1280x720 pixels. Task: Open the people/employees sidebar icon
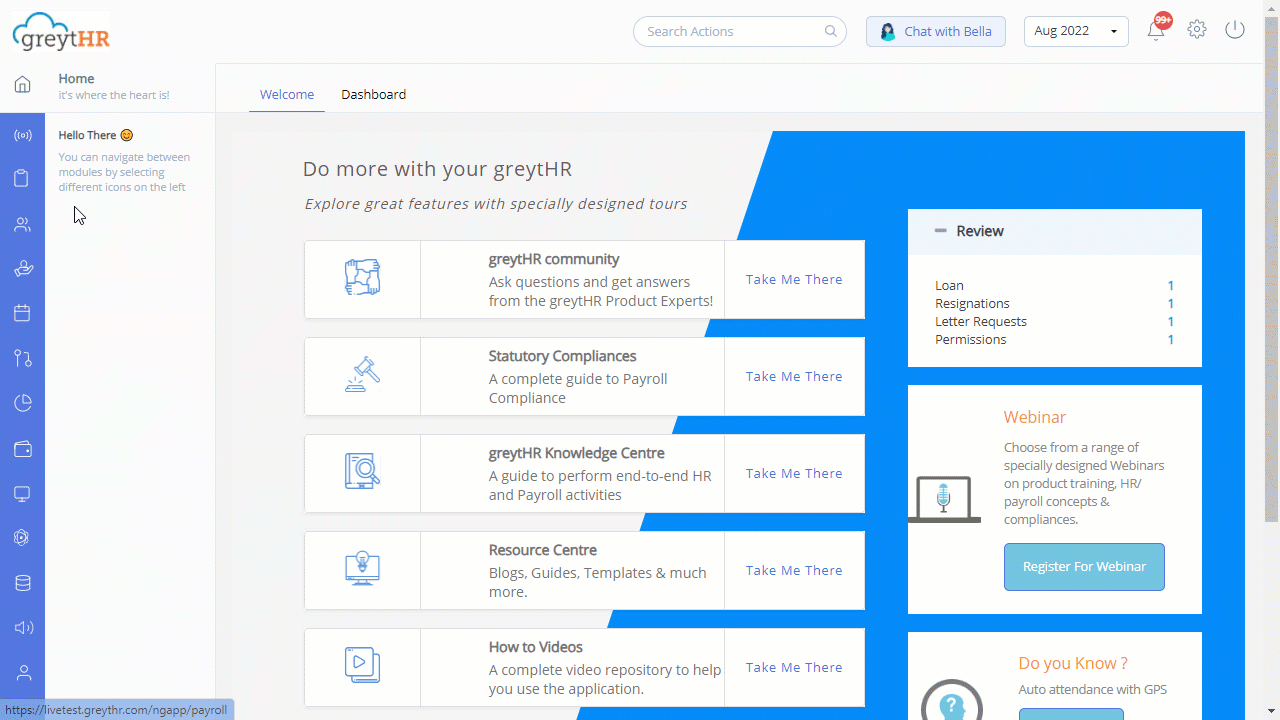click(22, 224)
